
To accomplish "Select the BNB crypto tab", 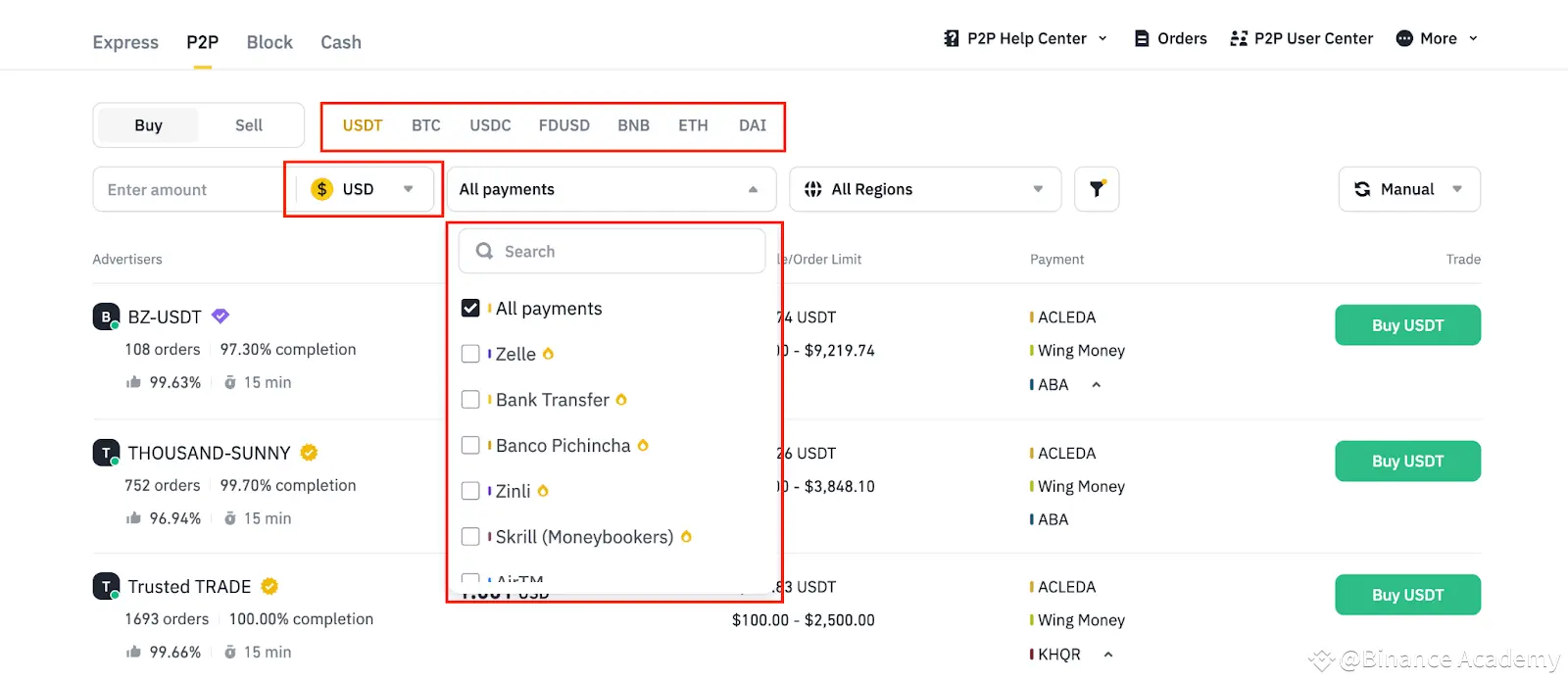I will pyautogui.click(x=633, y=125).
